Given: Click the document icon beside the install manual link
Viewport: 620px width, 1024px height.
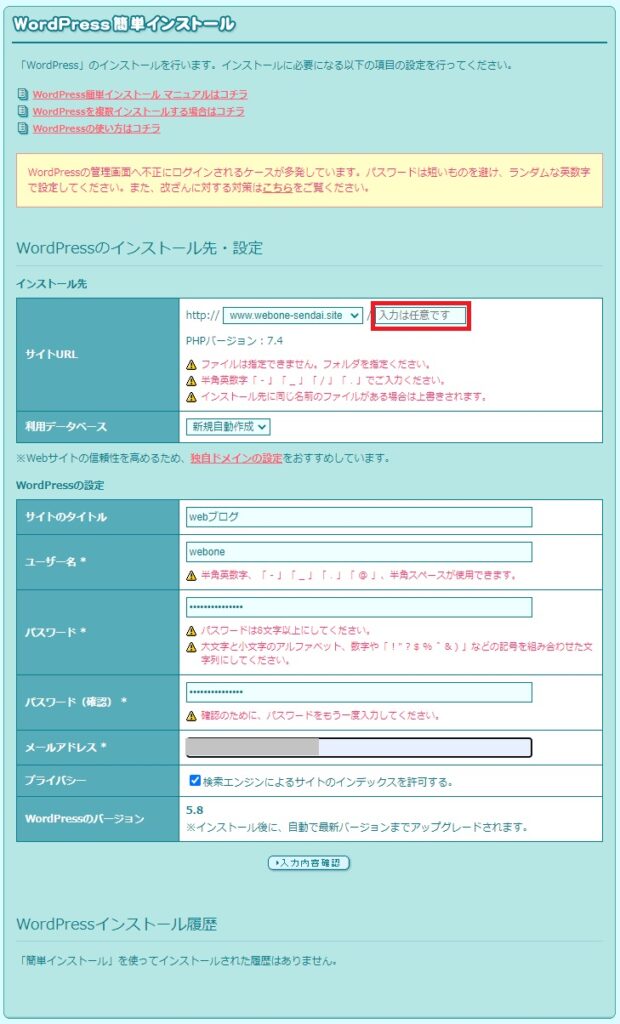Looking at the screenshot, I should [23, 95].
